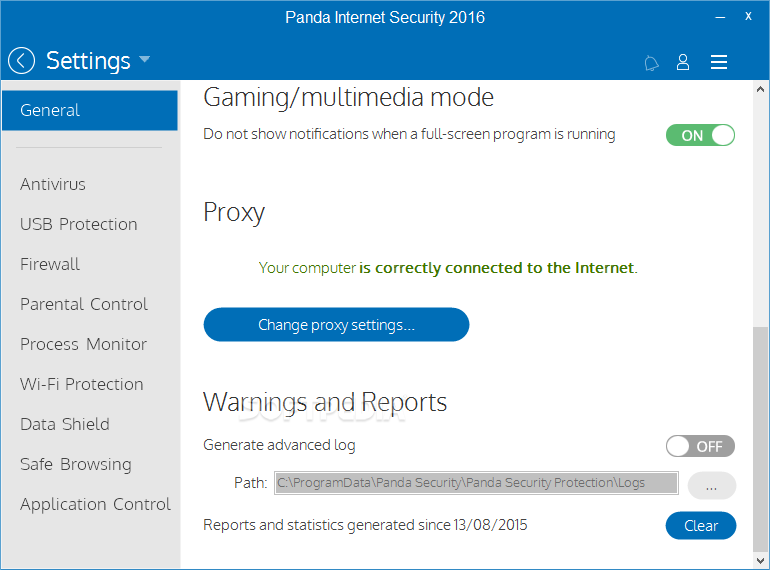Click Change proxy settings button
The image size is (770, 570).
click(336, 325)
